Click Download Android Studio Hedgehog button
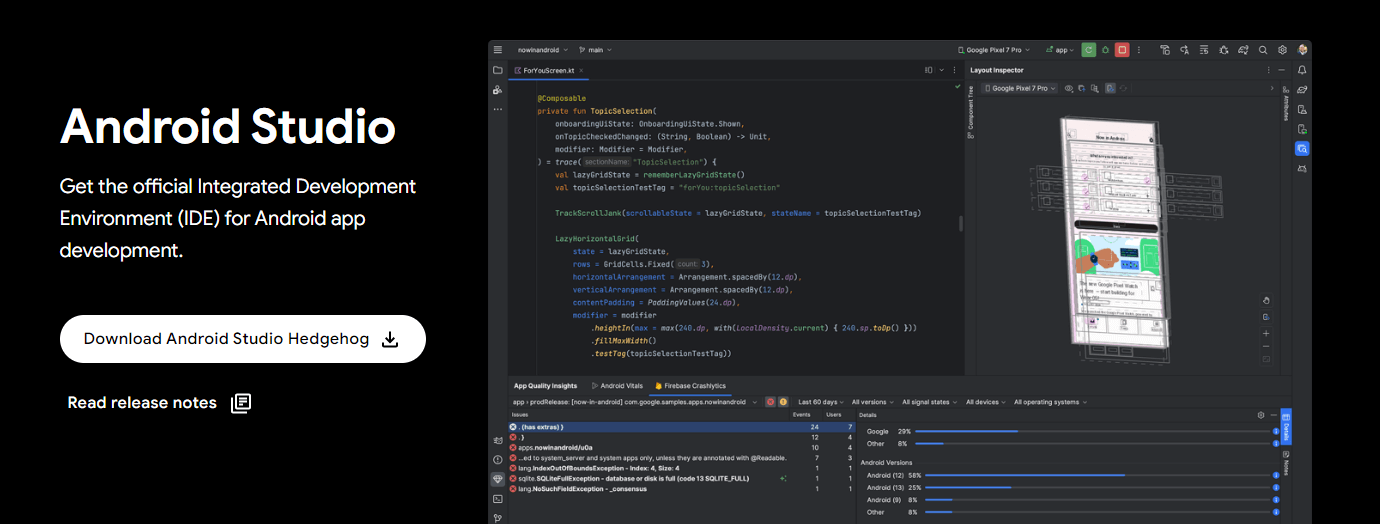 [x=243, y=339]
